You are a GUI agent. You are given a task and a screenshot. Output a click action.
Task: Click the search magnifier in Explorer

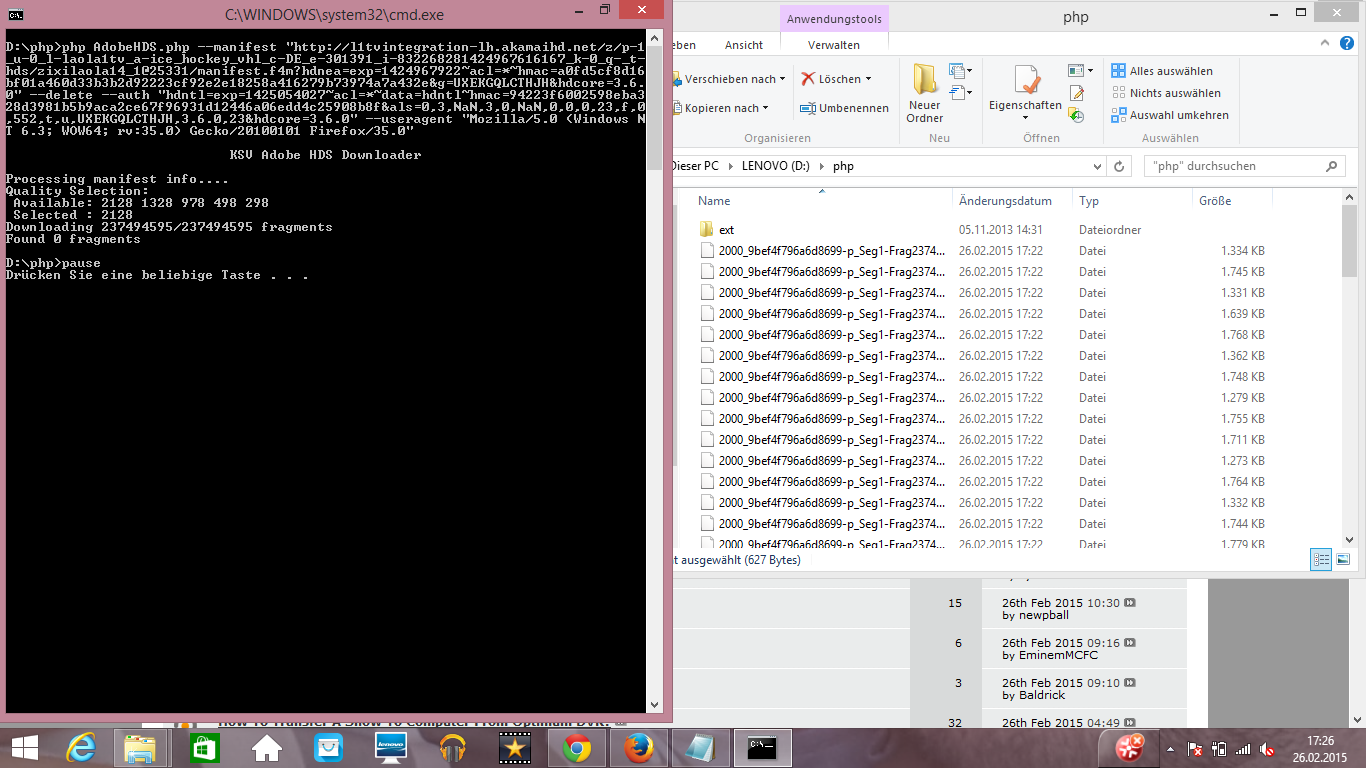click(1331, 166)
